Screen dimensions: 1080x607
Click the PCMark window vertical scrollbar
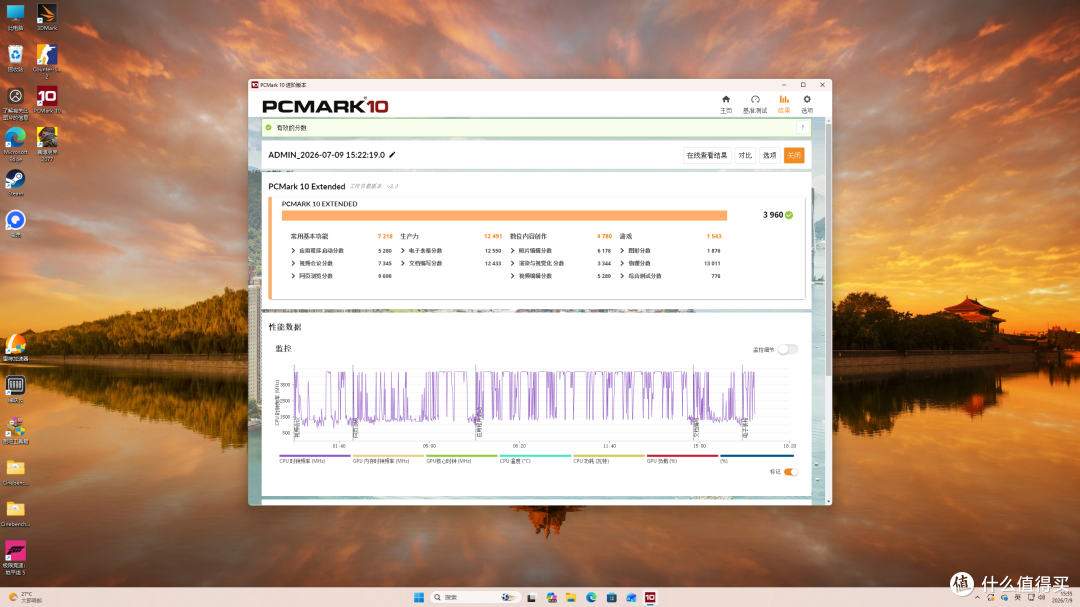tap(828, 249)
